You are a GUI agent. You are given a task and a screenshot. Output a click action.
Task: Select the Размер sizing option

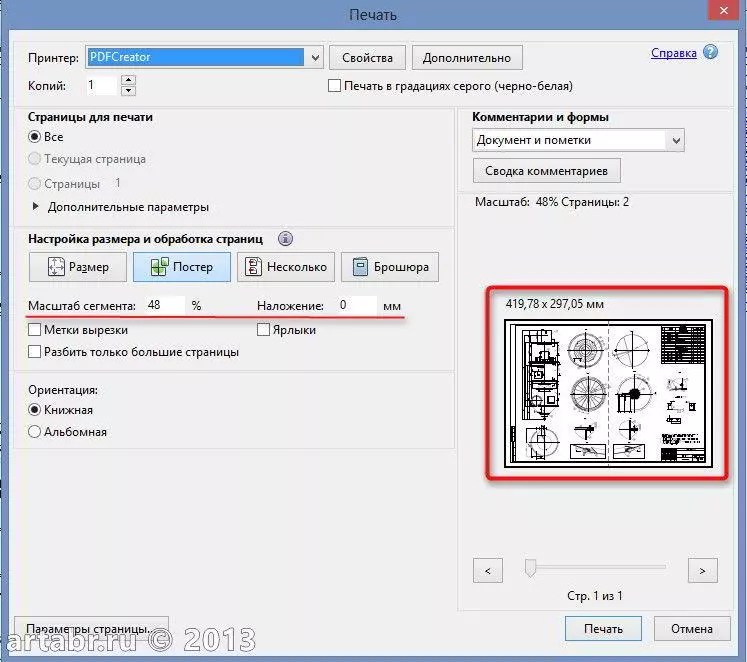coord(78,267)
